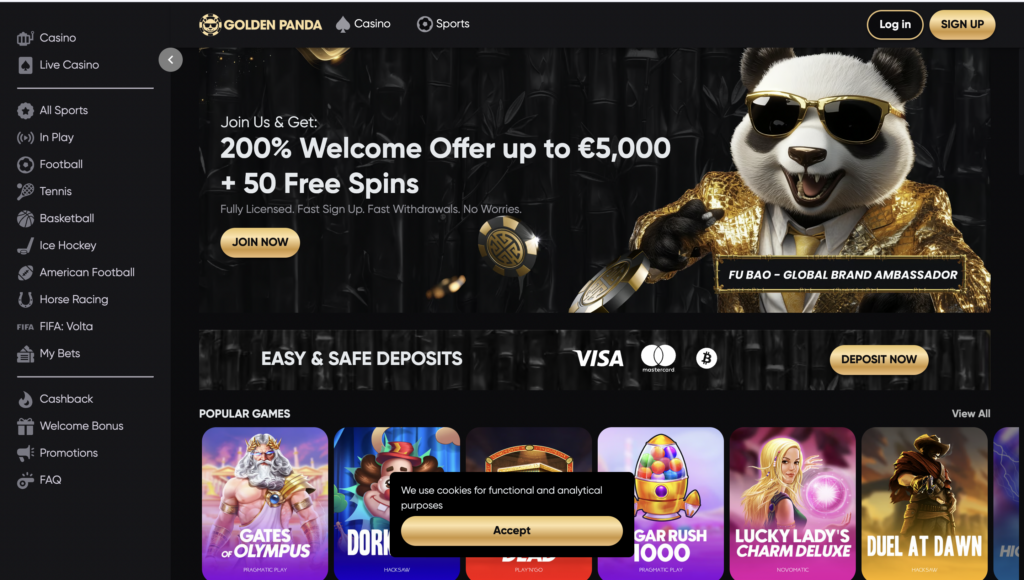Image resolution: width=1024 pixels, height=580 pixels.
Task: Open the Football section icon in the sidebar
Action: pyautogui.click(x=25, y=165)
